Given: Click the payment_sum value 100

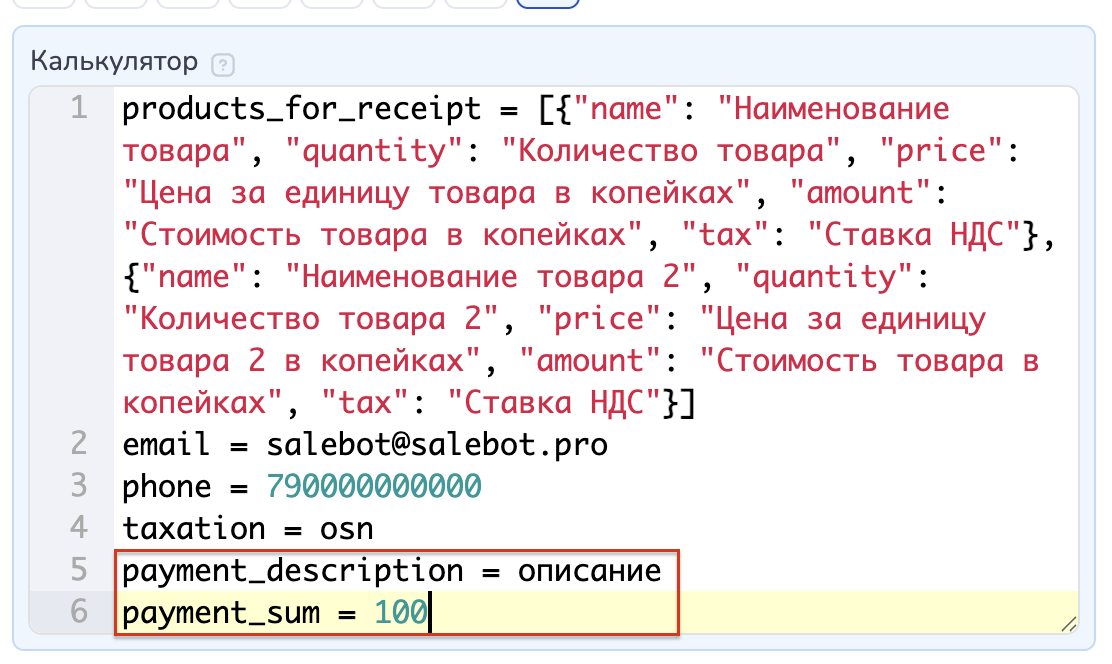Looking at the screenshot, I should click(x=401, y=613).
